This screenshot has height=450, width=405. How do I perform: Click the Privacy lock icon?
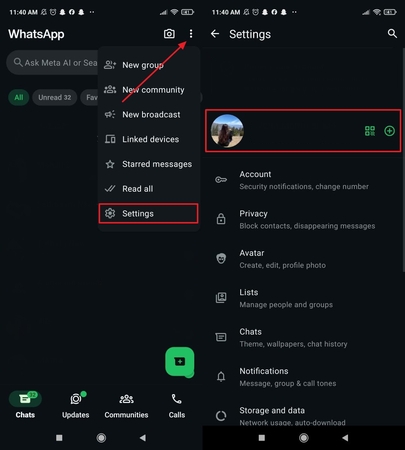[x=221, y=219]
